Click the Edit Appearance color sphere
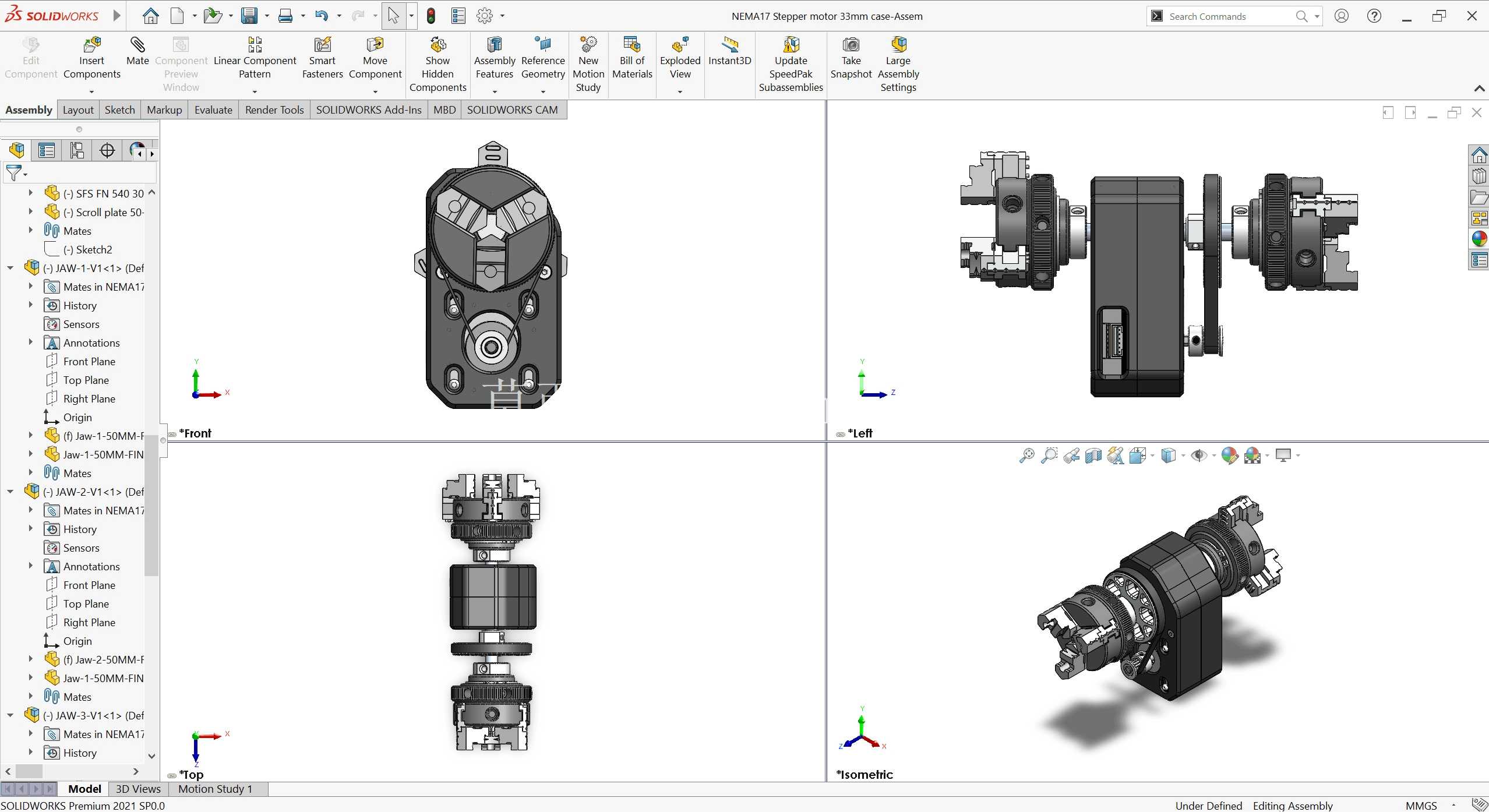Viewport: 1489px width, 812px height. 1229,456
